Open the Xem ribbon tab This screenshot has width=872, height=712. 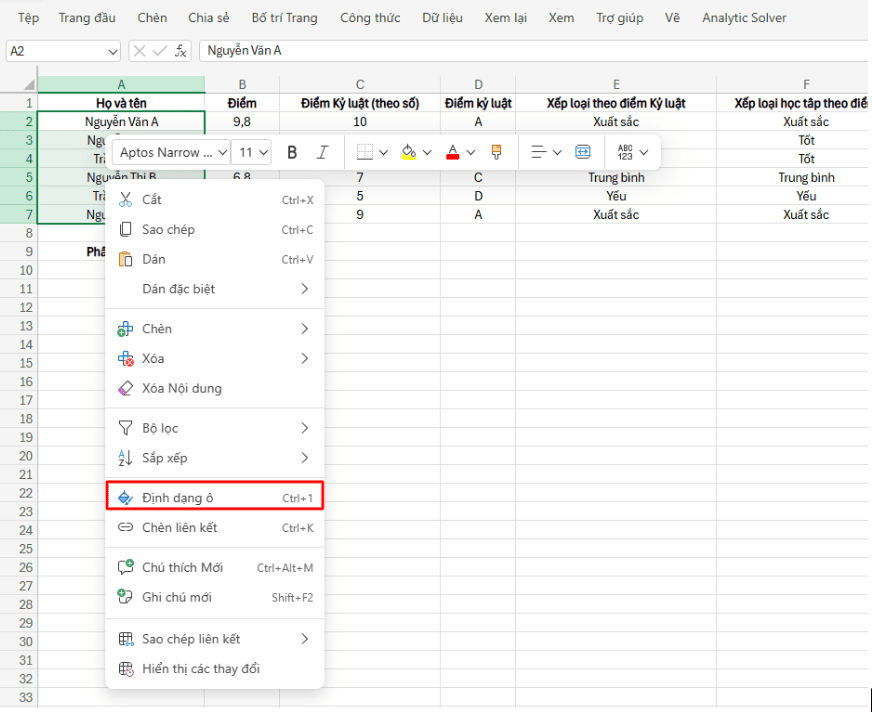pyautogui.click(x=561, y=18)
